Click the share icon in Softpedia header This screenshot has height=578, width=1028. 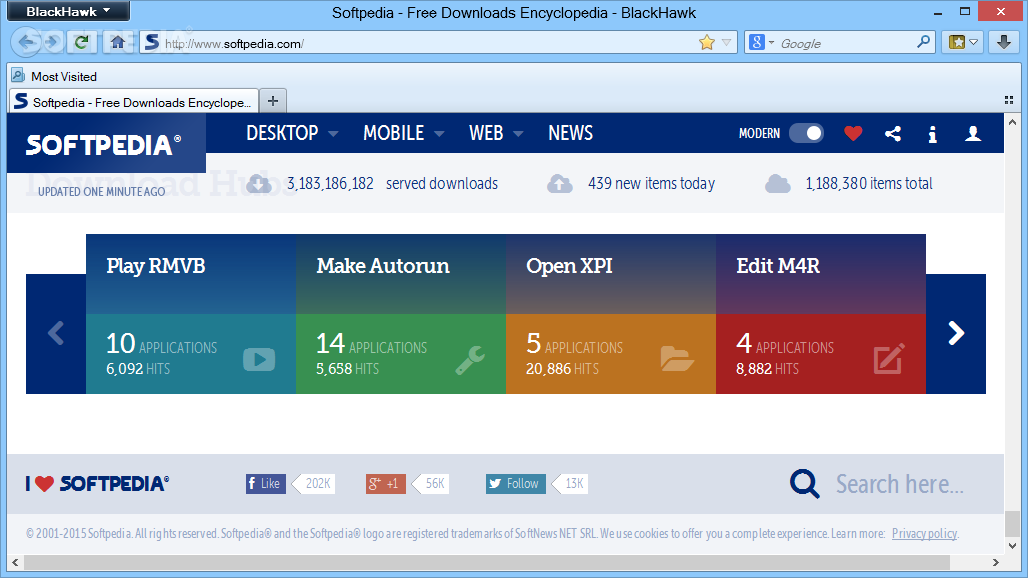[x=892, y=134]
